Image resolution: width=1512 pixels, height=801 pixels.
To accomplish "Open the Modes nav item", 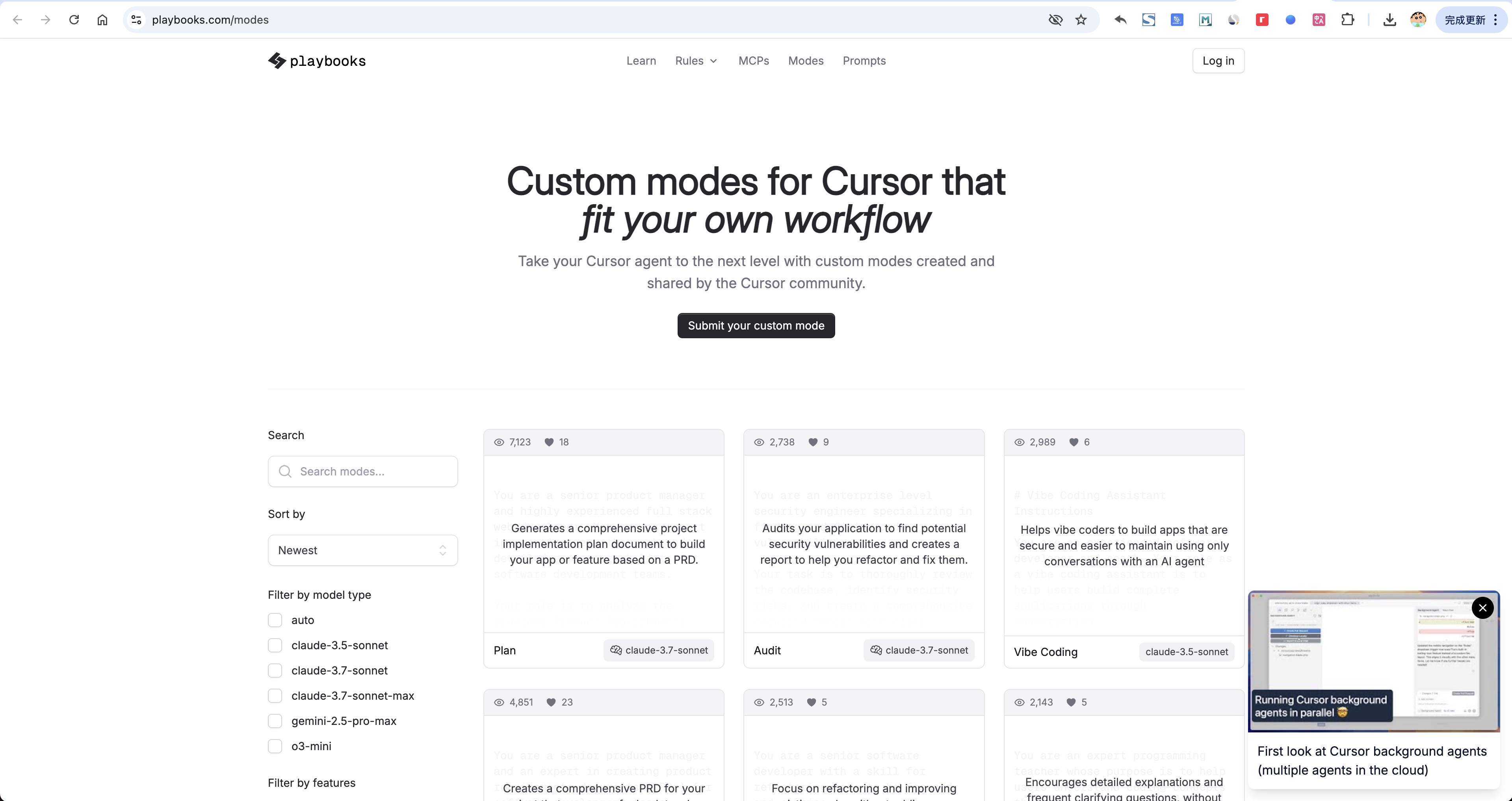I will pyautogui.click(x=805, y=60).
